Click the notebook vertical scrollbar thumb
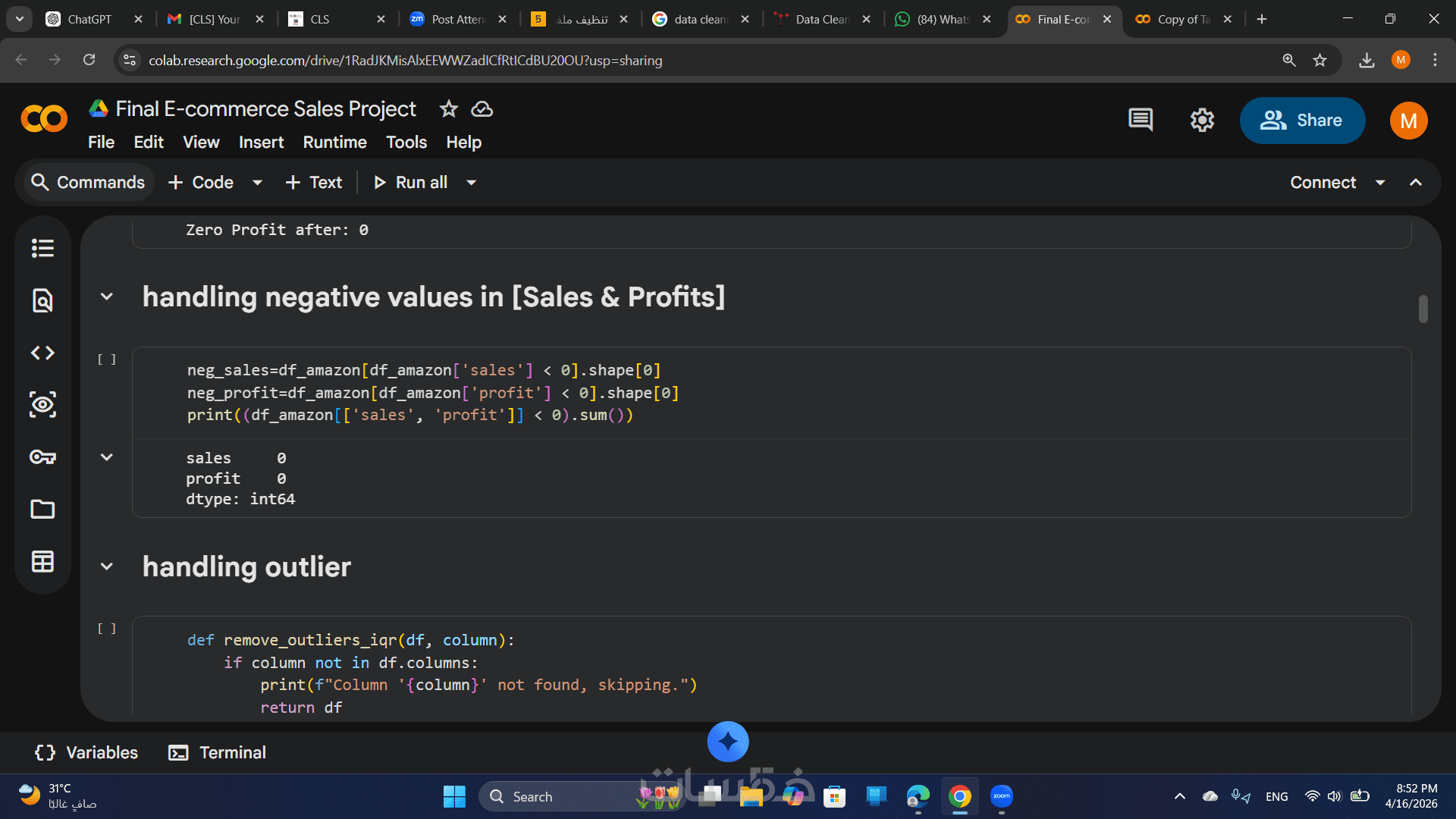1456x819 pixels. 1423,309
